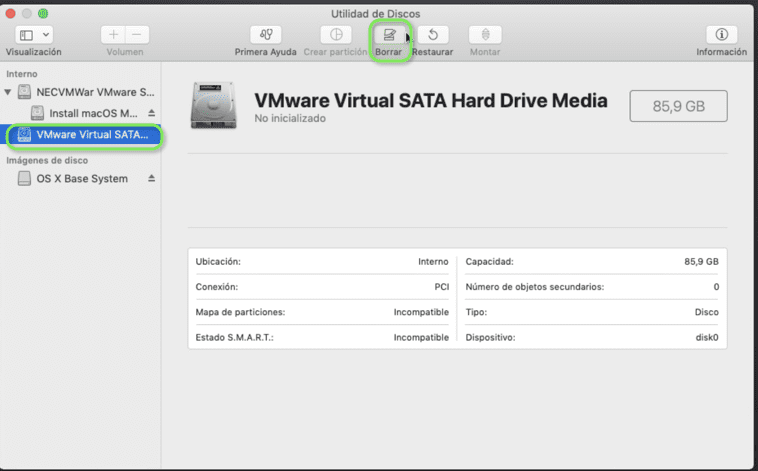Eject the OS X Base System image
The image size is (758, 471).
pos(151,178)
